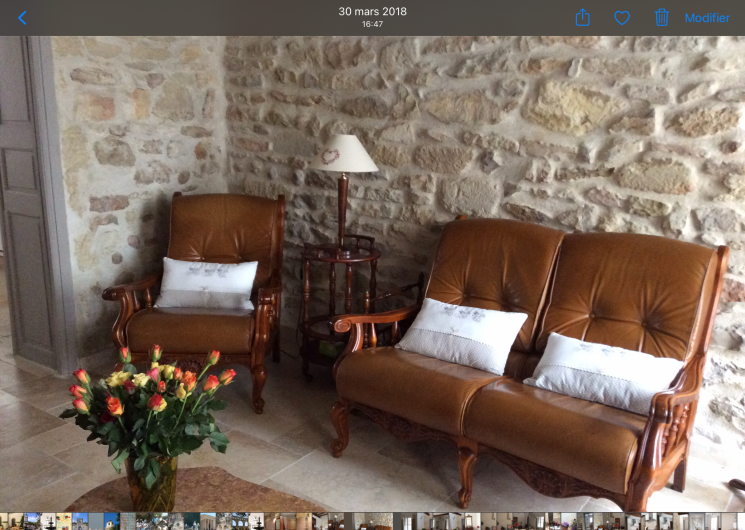The width and height of the screenshot is (745, 530).
Task: Open the share sheet icon
Action: [x=583, y=18]
